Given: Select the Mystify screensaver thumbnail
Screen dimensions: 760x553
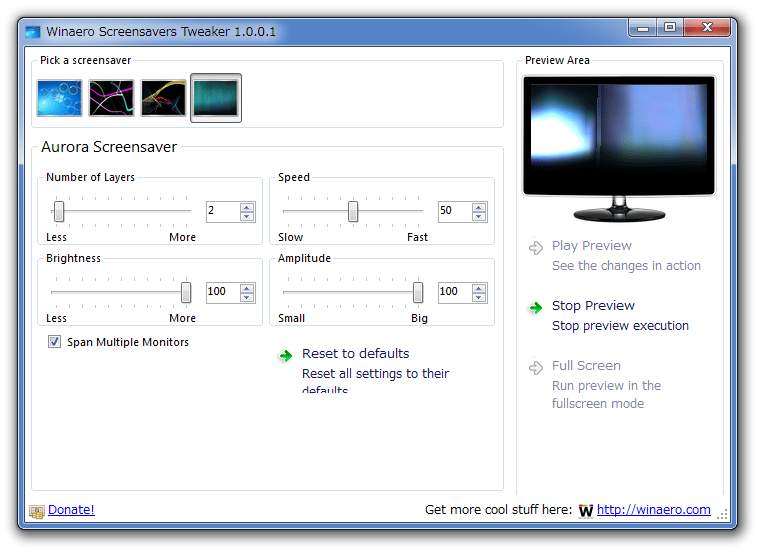Looking at the screenshot, I should click(111, 98).
